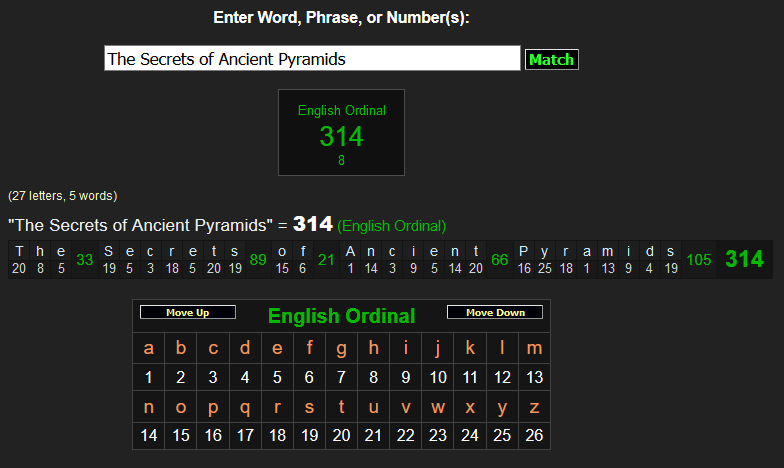This screenshot has height=468, width=784.
Task: Click the total 314 at breakdown row end
Action: pyautogui.click(x=744, y=260)
